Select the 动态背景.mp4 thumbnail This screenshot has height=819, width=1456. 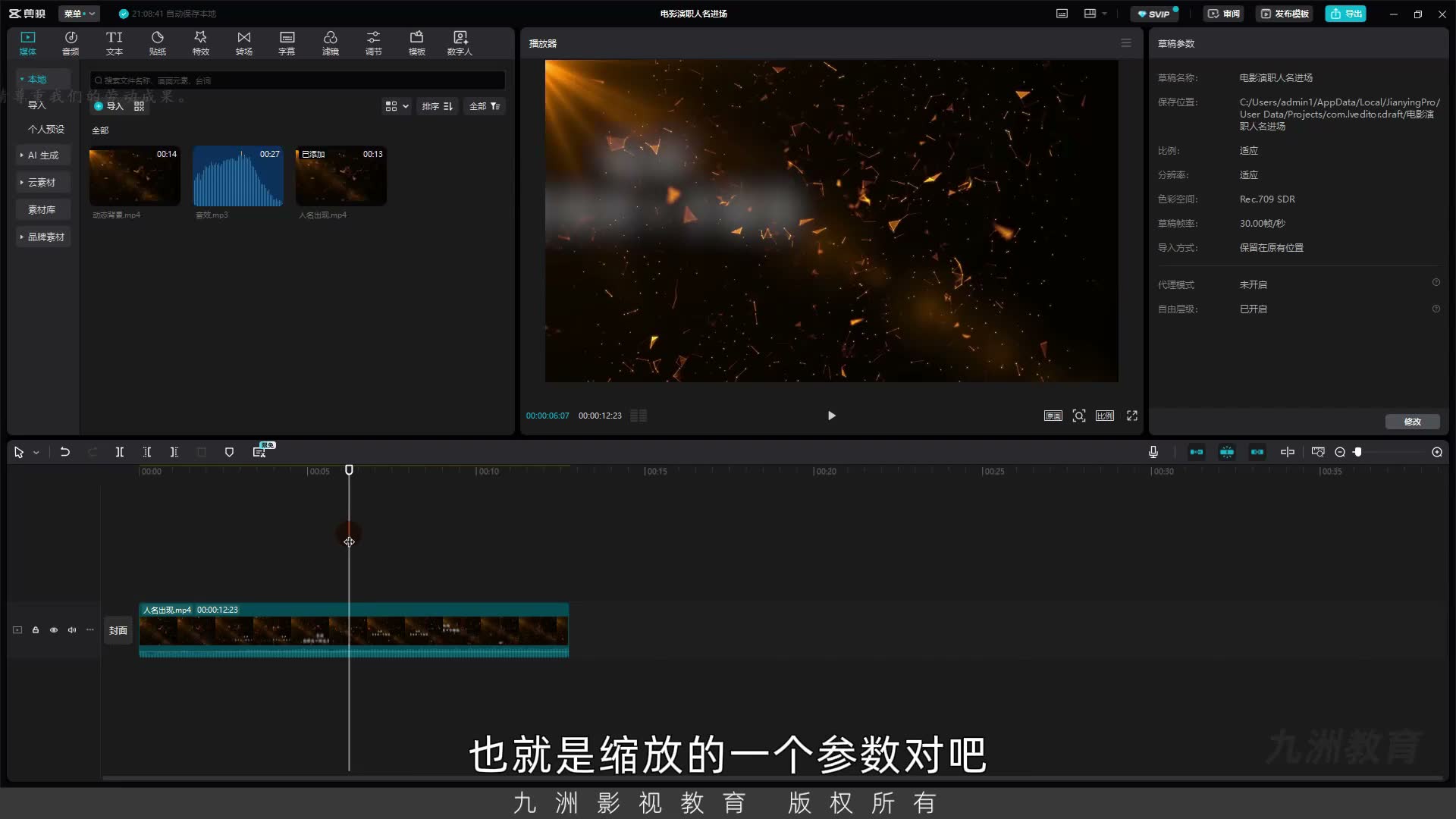pos(134,176)
